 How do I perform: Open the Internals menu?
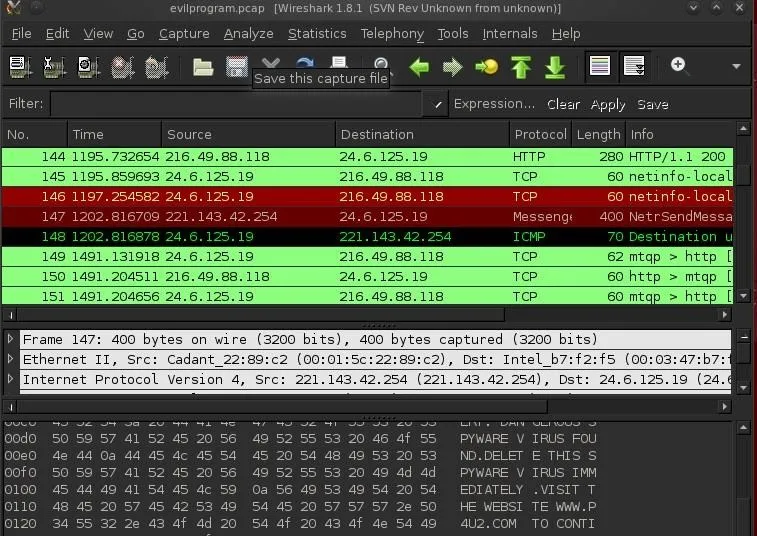[510, 33]
